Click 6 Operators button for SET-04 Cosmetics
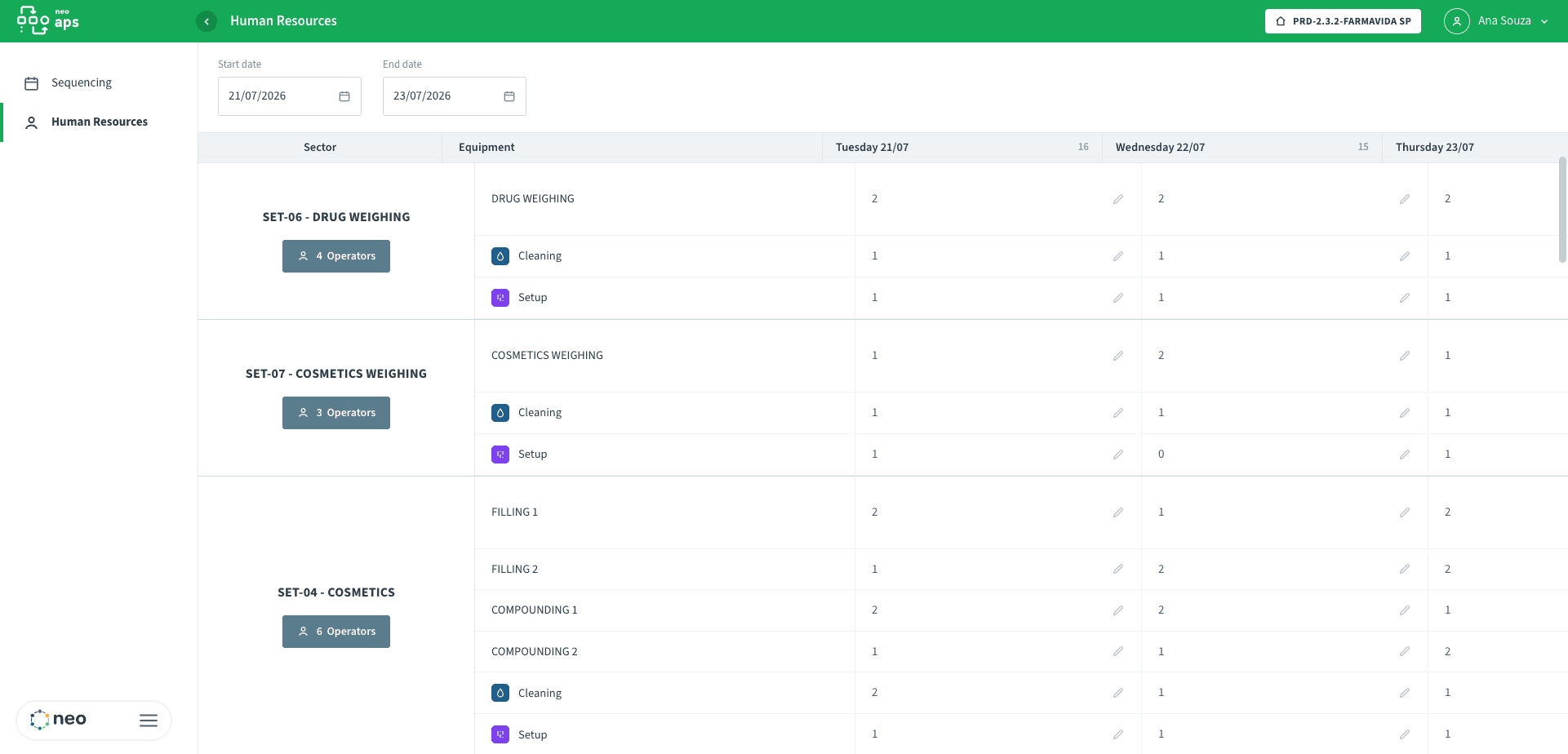This screenshot has width=1568, height=754. pyautogui.click(x=336, y=632)
